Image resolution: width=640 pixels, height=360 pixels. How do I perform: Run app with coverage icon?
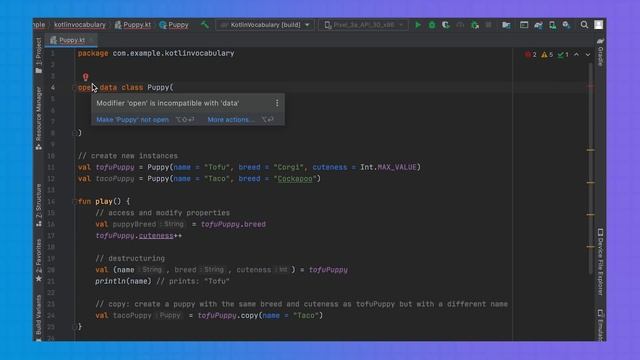pyautogui.click(x=446, y=25)
